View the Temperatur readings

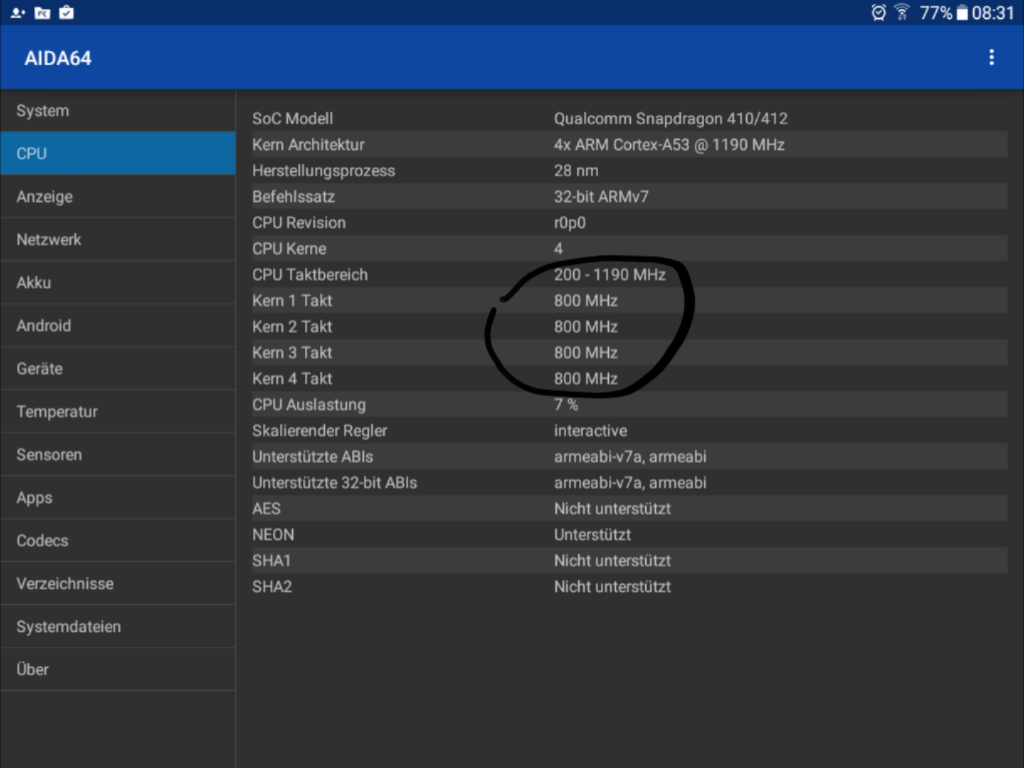pos(118,412)
